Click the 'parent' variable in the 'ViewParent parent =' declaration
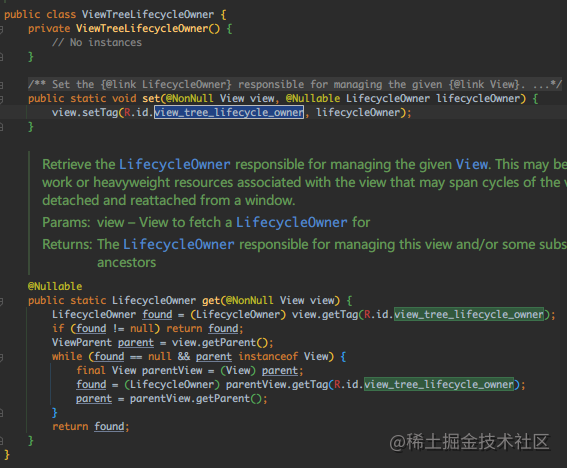Screen dimensions: 567x468 click(136, 343)
